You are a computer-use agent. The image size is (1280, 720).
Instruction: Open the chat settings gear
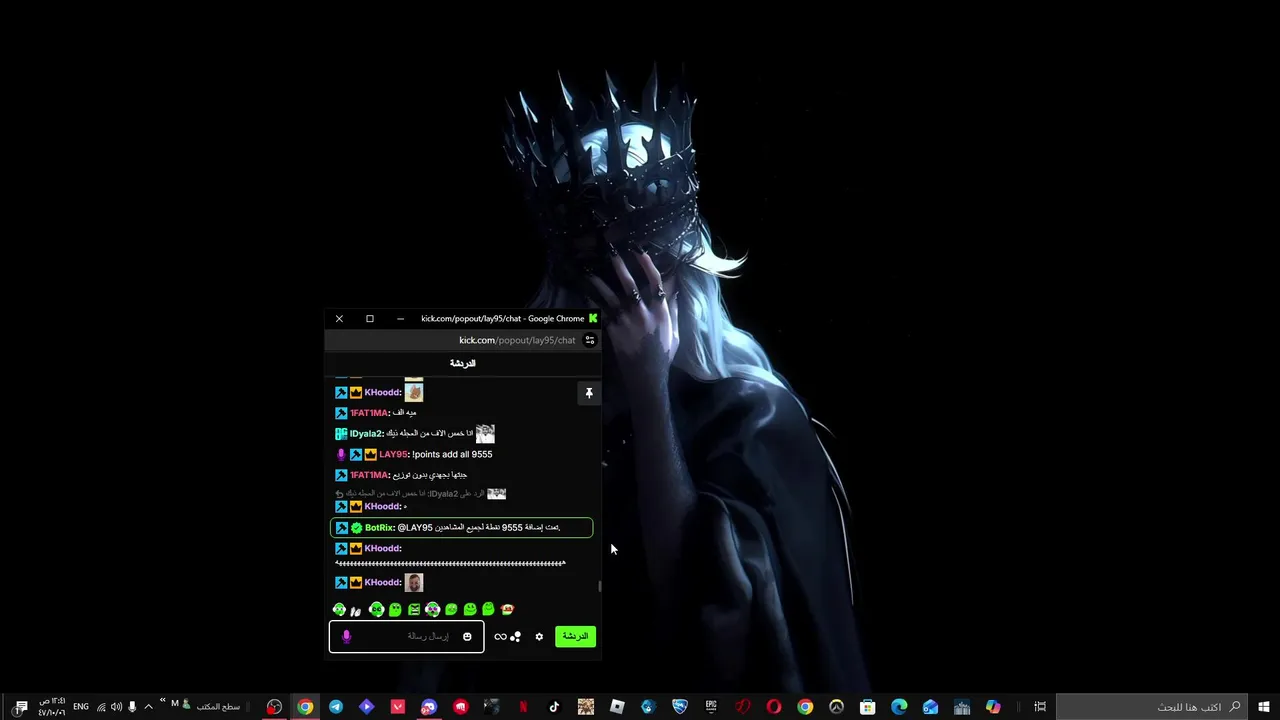pyautogui.click(x=539, y=636)
